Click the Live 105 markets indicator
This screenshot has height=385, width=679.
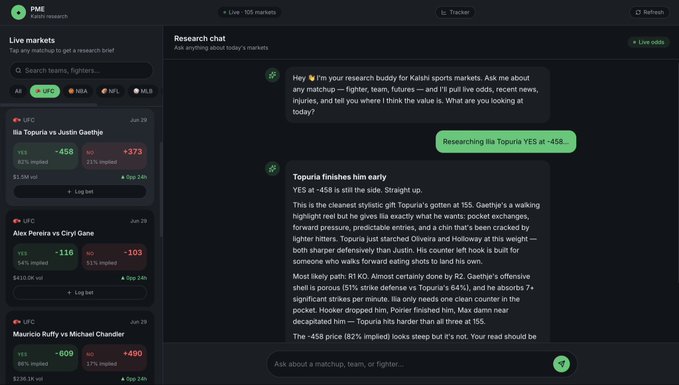click(249, 12)
